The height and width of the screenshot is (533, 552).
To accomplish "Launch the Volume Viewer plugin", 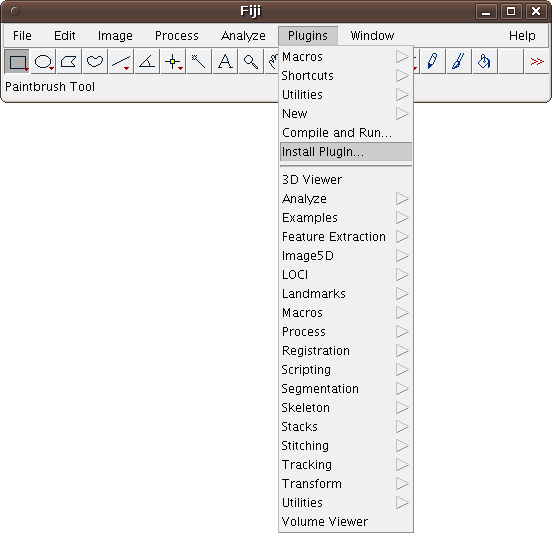I will click(x=346, y=522).
